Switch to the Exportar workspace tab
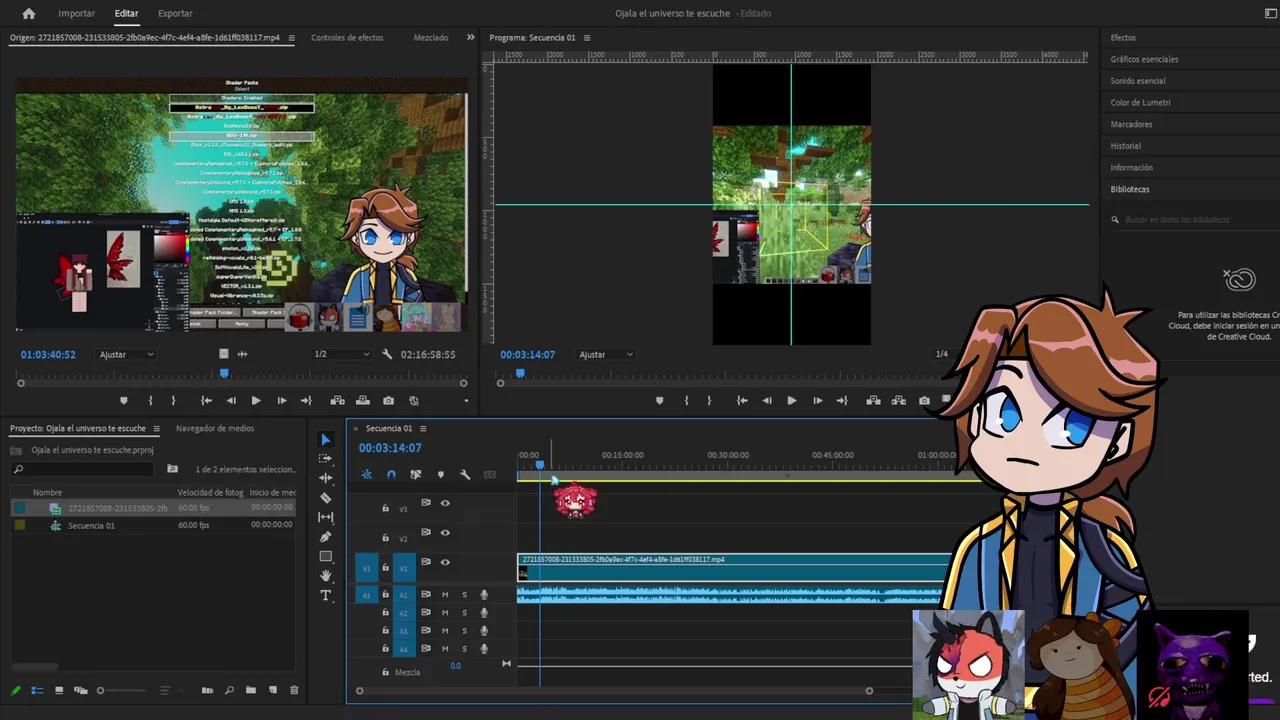Viewport: 1280px width, 720px height. pyautogui.click(x=175, y=14)
